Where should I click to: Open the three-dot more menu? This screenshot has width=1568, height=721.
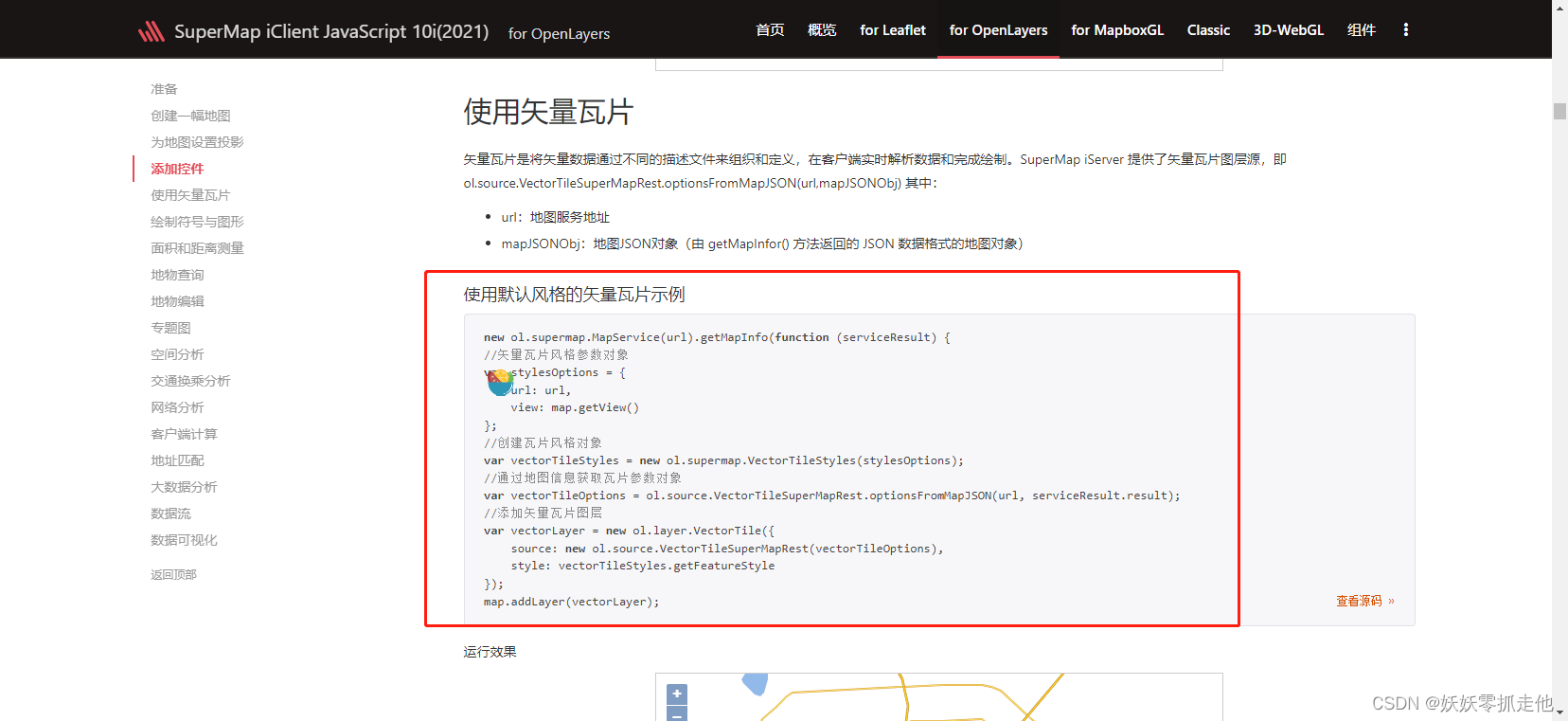(1405, 29)
